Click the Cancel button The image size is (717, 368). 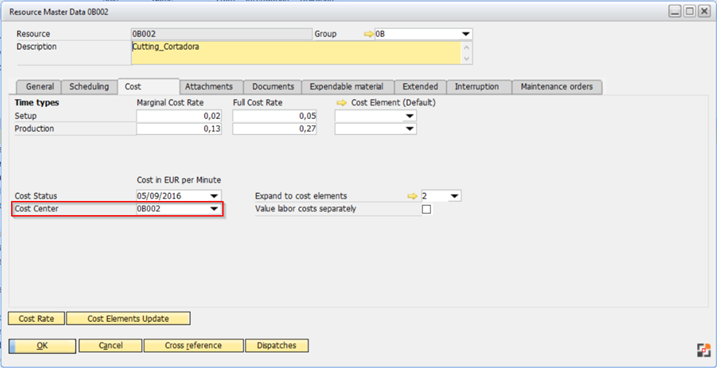tap(111, 346)
